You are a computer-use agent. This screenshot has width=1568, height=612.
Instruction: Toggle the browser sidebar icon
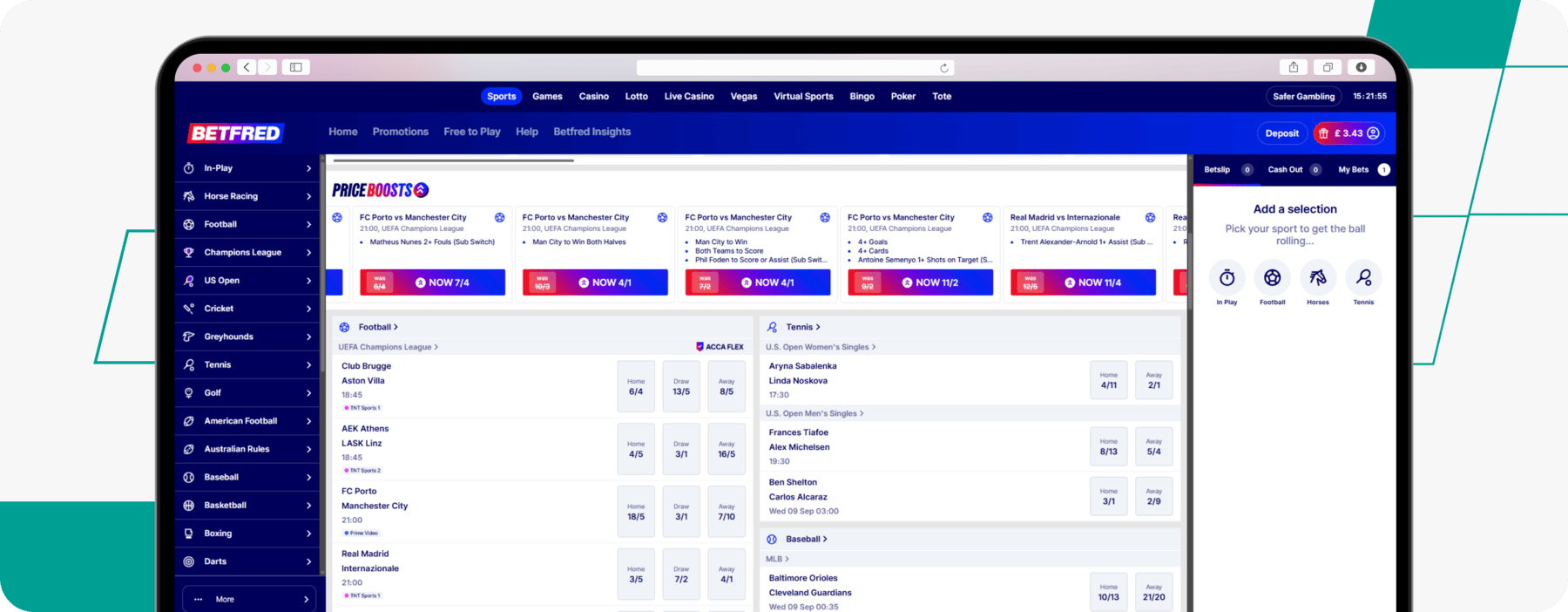pos(296,67)
